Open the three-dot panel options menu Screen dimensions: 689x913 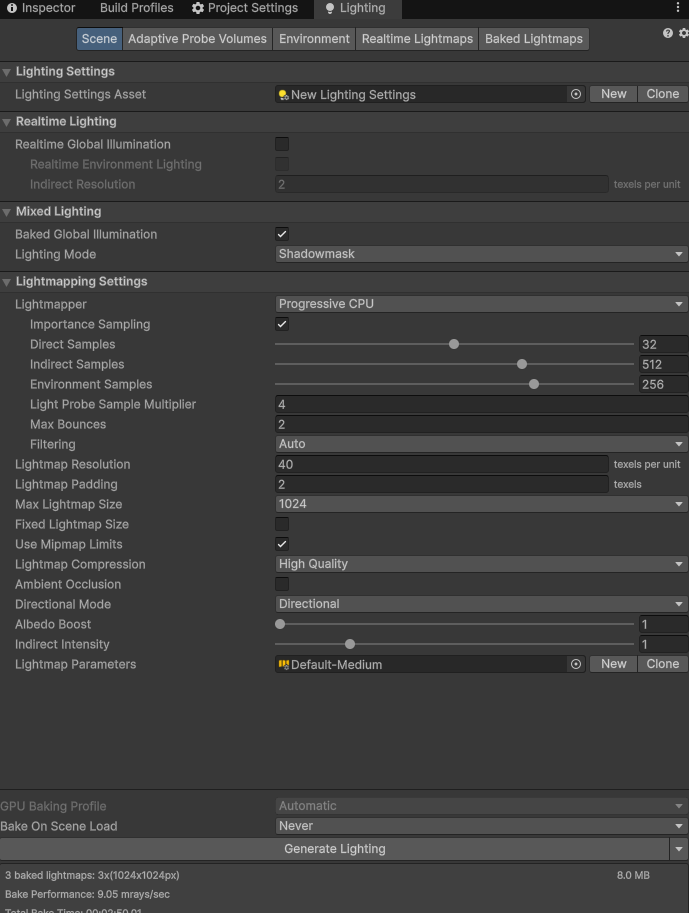coord(677,8)
